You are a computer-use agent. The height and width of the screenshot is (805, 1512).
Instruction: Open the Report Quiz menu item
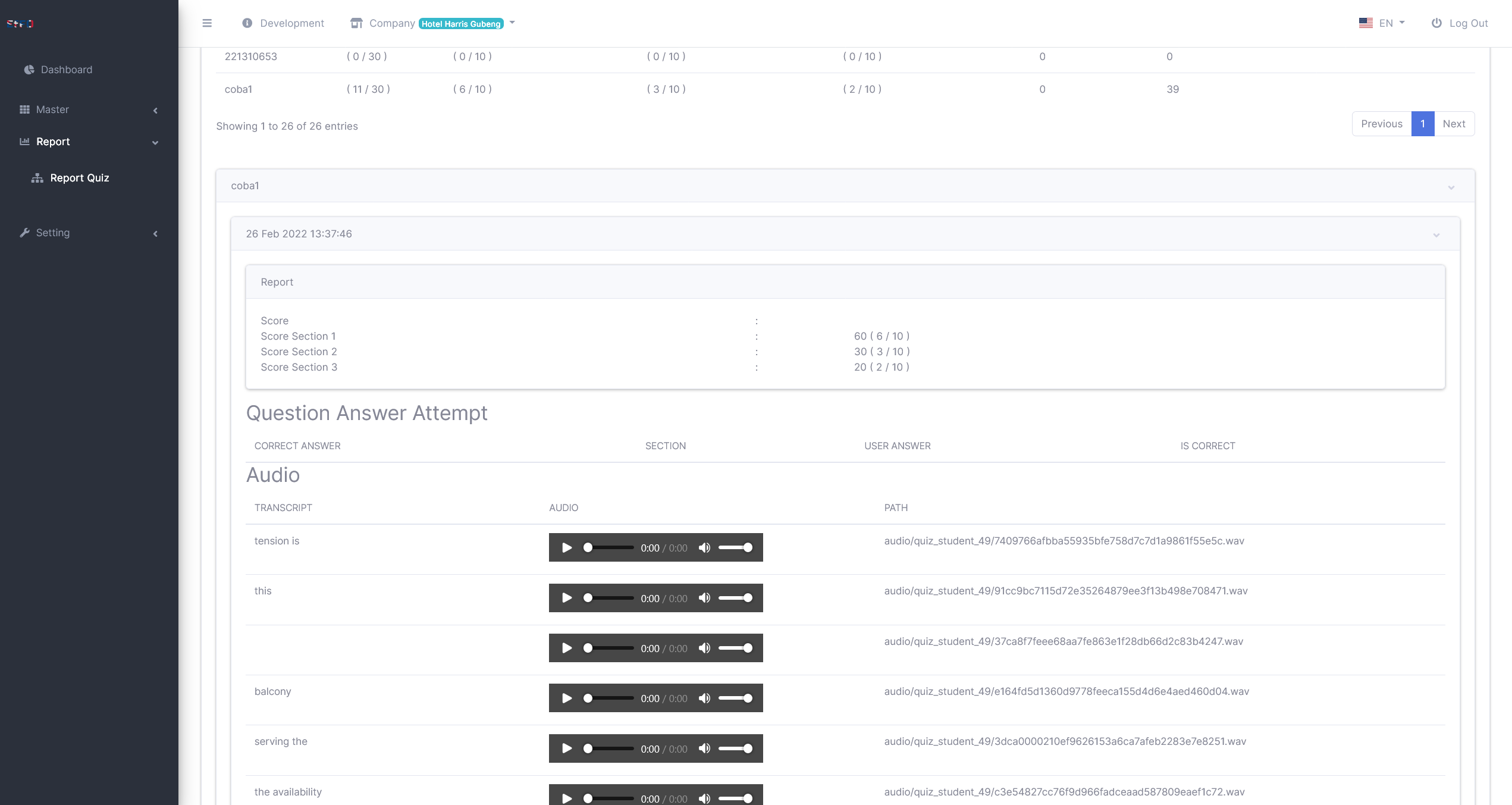pyautogui.click(x=80, y=178)
